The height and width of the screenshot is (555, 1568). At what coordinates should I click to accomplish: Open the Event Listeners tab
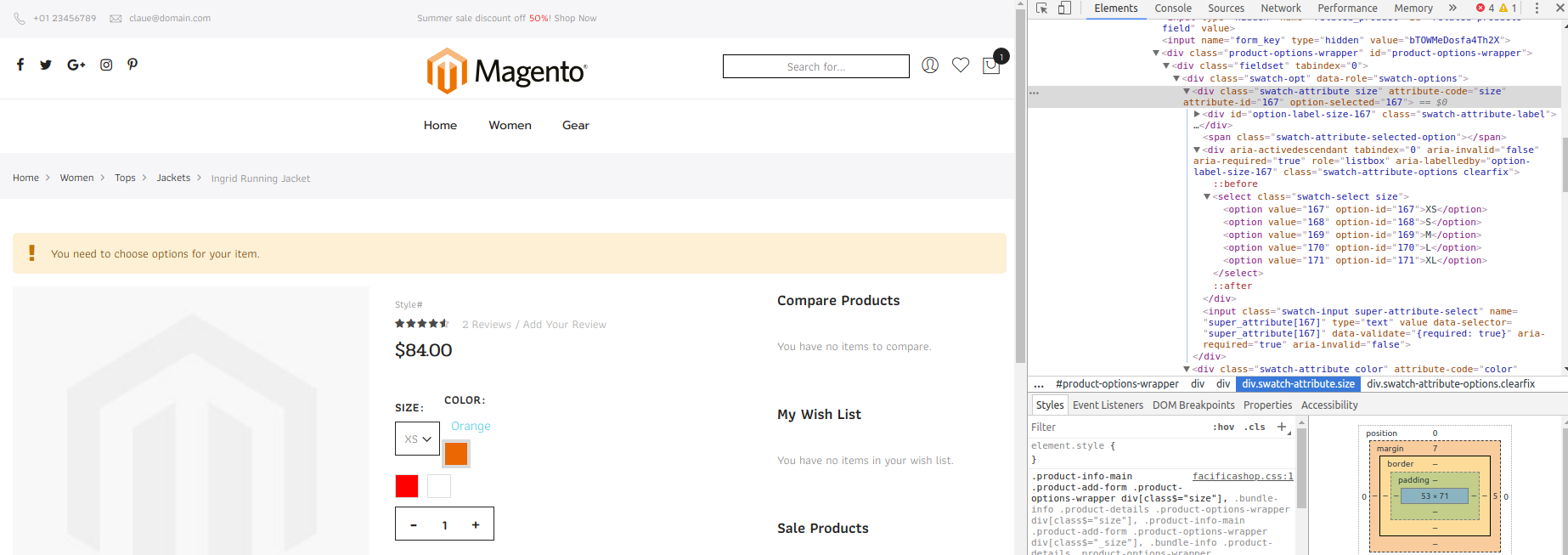(1108, 405)
